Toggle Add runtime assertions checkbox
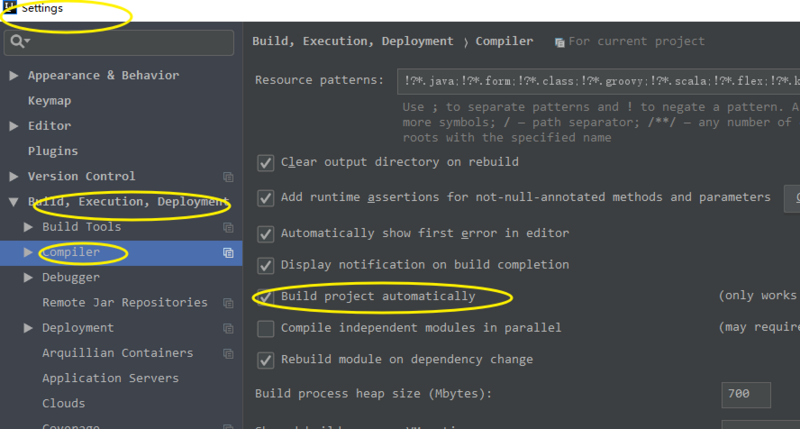The height and width of the screenshot is (429, 800). pyautogui.click(x=265, y=198)
